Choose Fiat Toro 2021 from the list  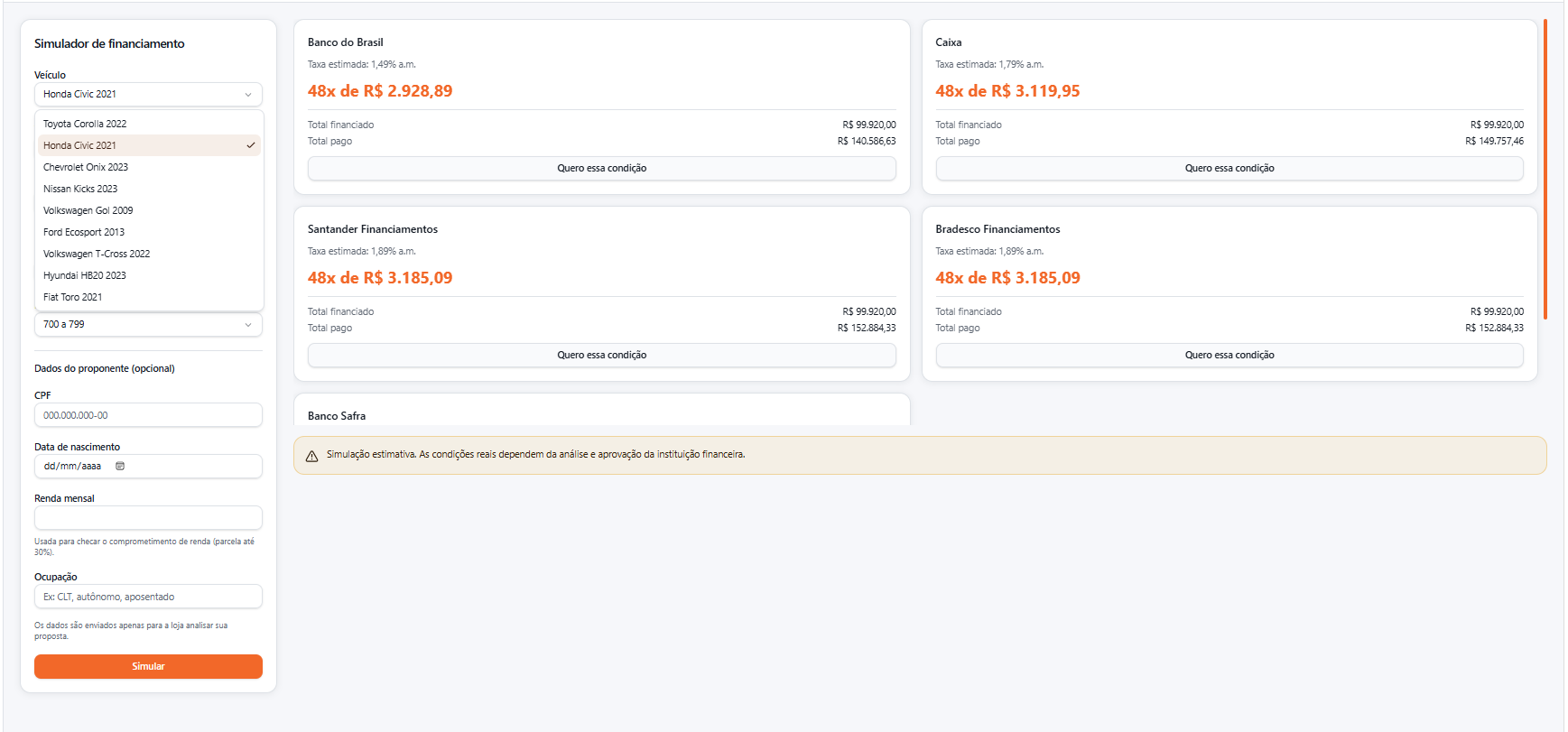pos(149,297)
